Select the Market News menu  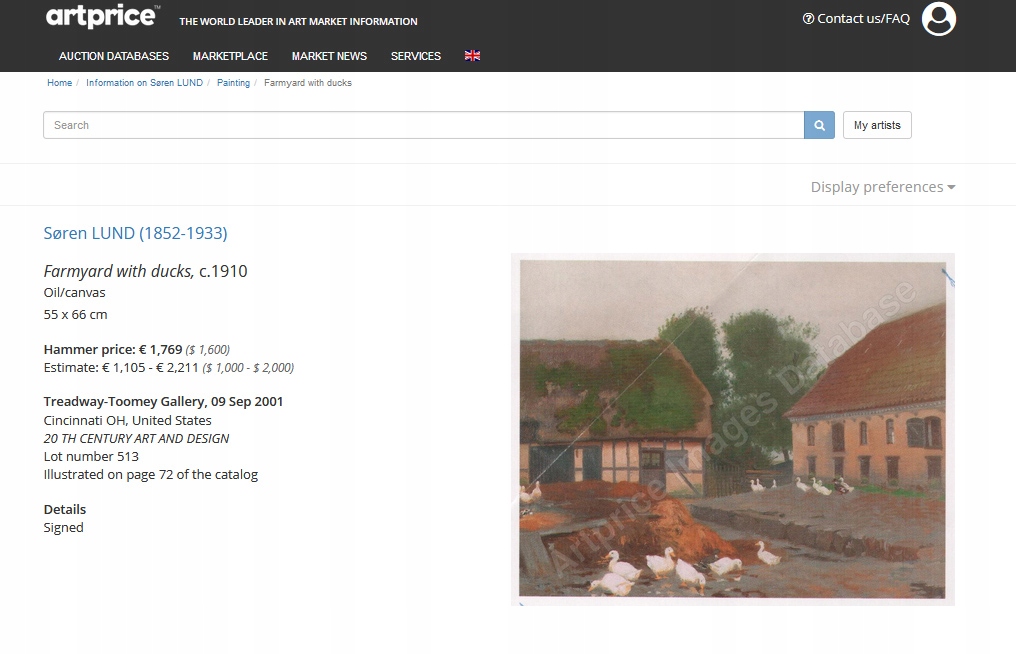tap(329, 56)
